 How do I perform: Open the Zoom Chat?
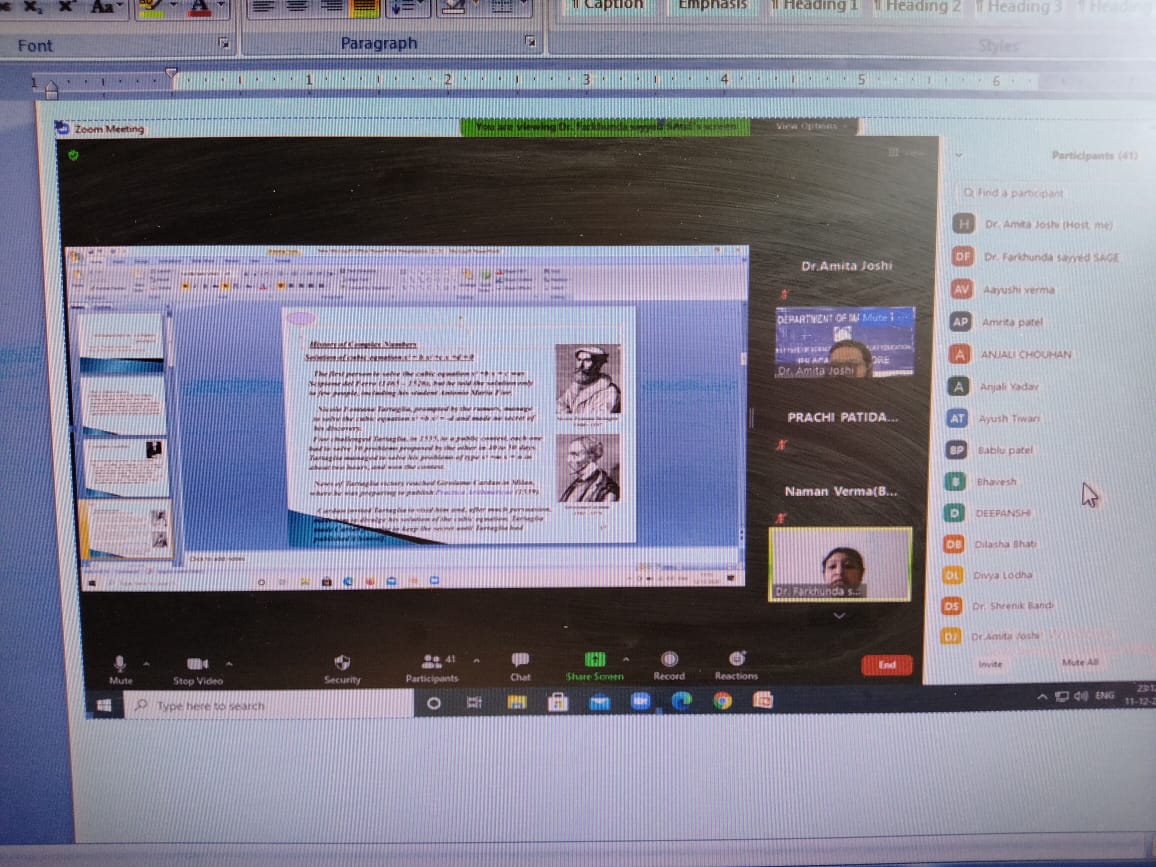coord(520,666)
